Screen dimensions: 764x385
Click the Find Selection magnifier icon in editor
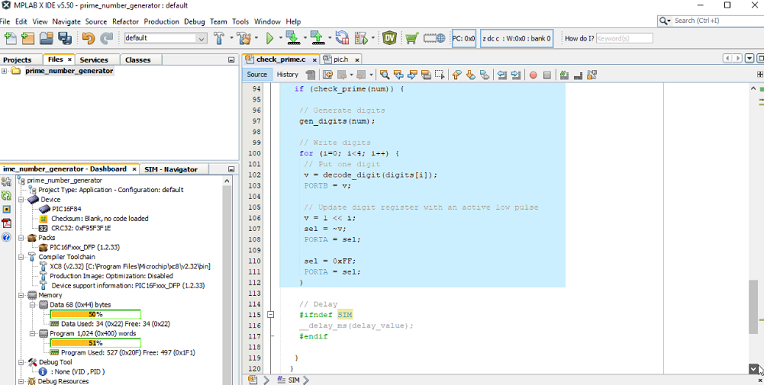coord(384,75)
